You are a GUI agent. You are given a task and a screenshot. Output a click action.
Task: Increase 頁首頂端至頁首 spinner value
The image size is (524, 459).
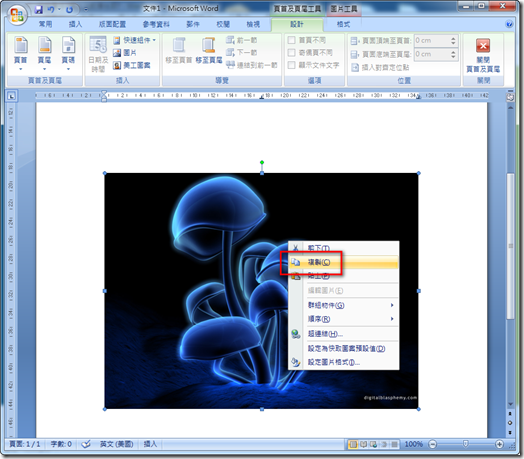click(x=453, y=38)
